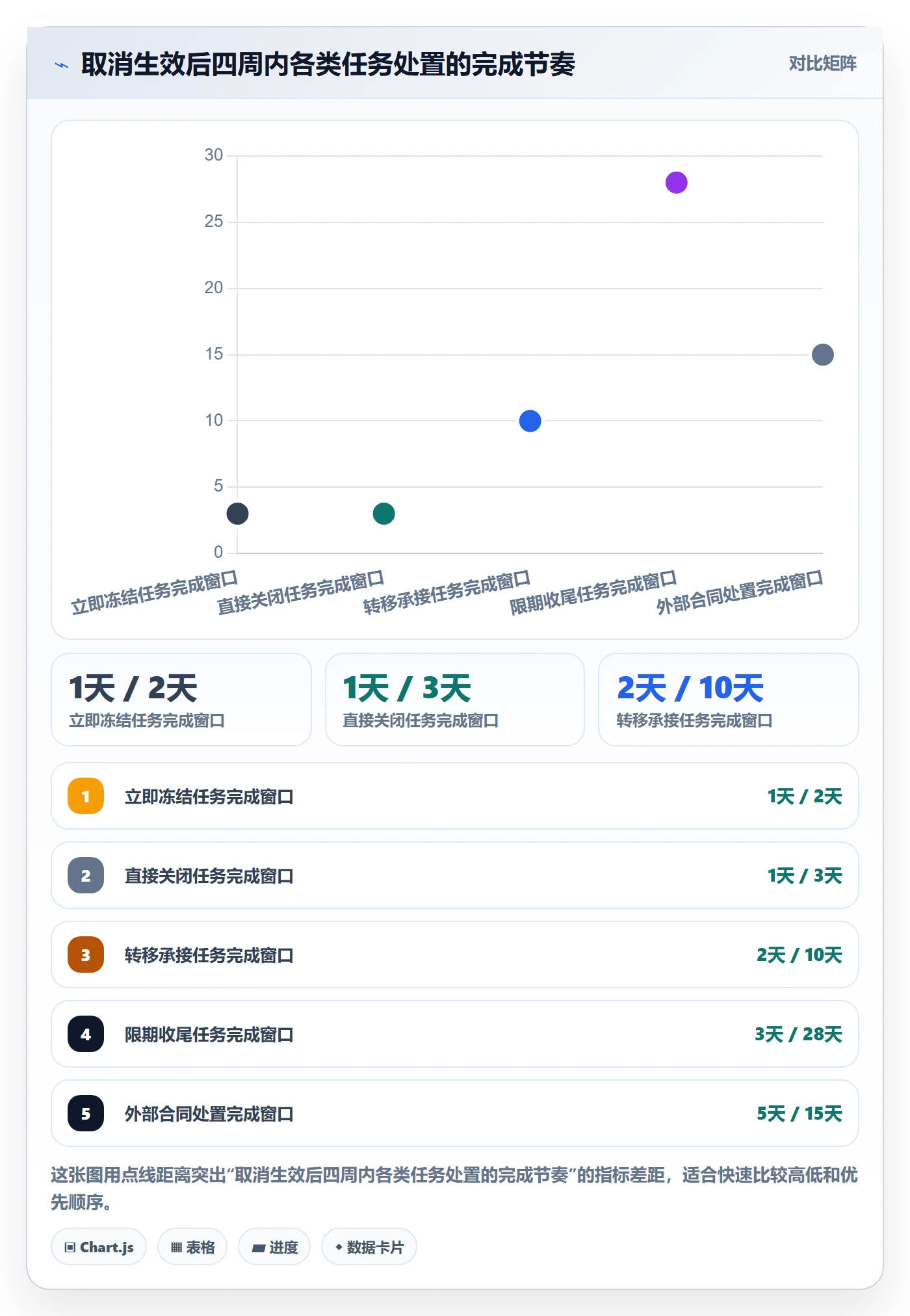The width and height of the screenshot is (910, 1316).
Task: Select the 立即冻结任务完成窗口 list row
Action: click(455, 796)
